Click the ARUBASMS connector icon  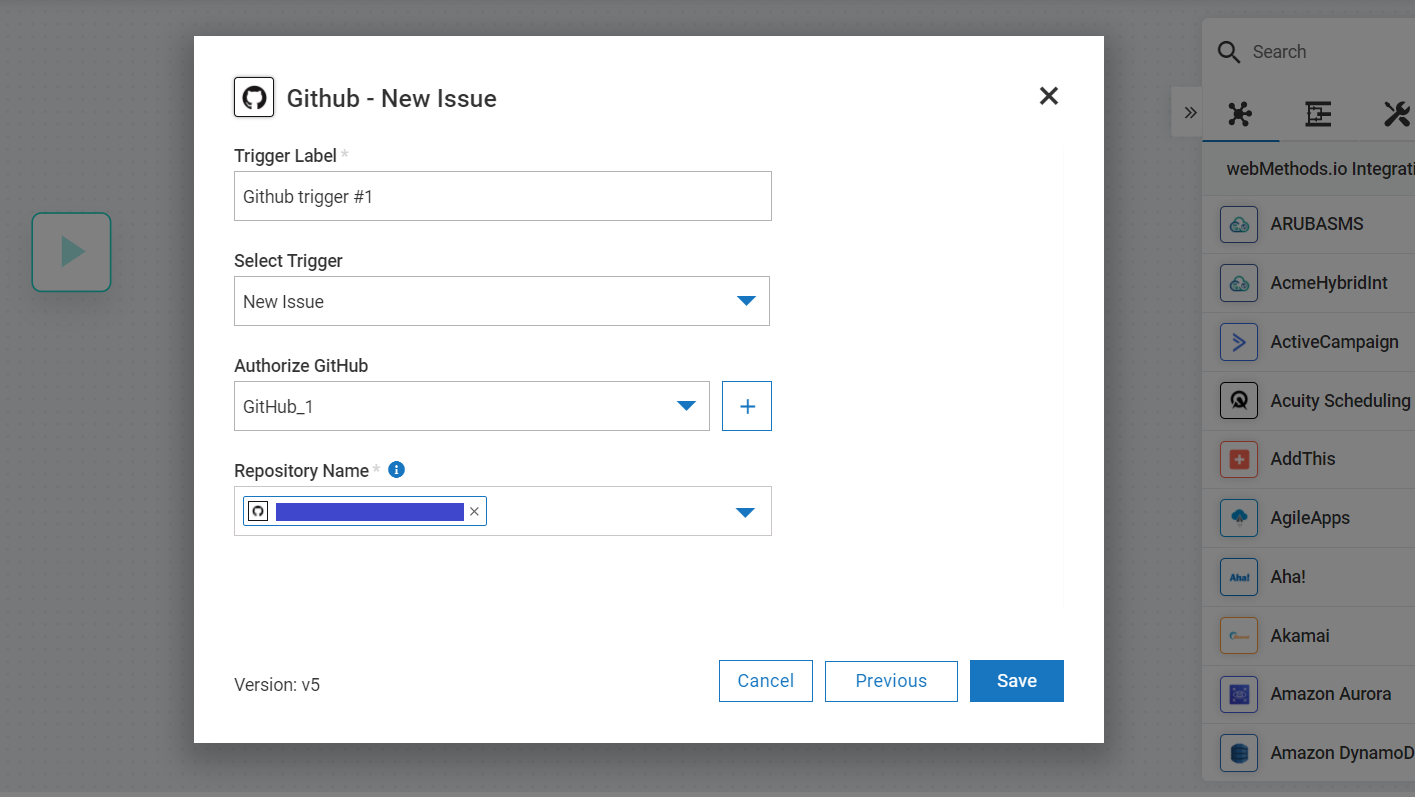(x=1238, y=224)
